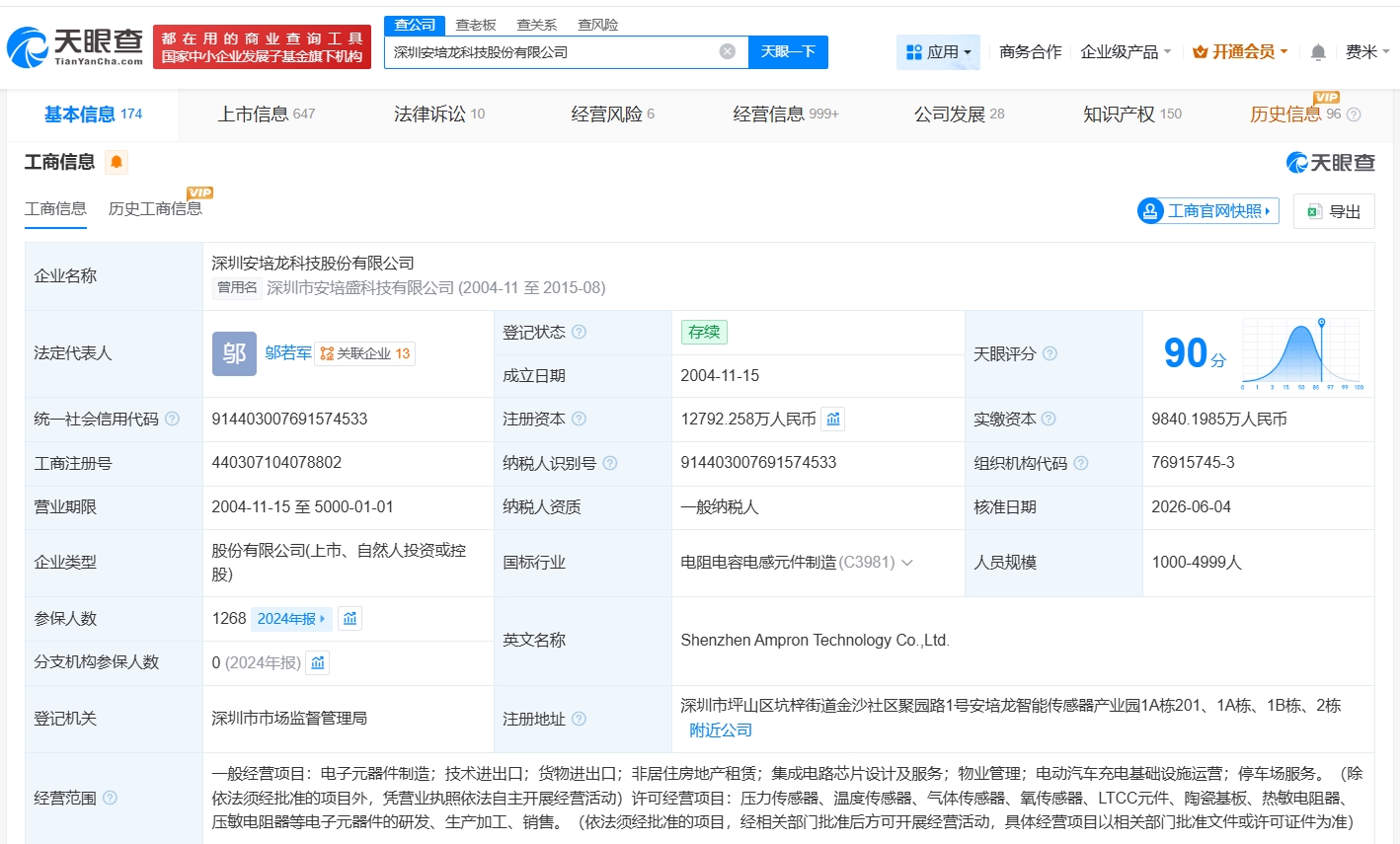Click the TianYanCha watermark logo above 导出
The width and height of the screenshot is (1400, 844).
point(1330,163)
